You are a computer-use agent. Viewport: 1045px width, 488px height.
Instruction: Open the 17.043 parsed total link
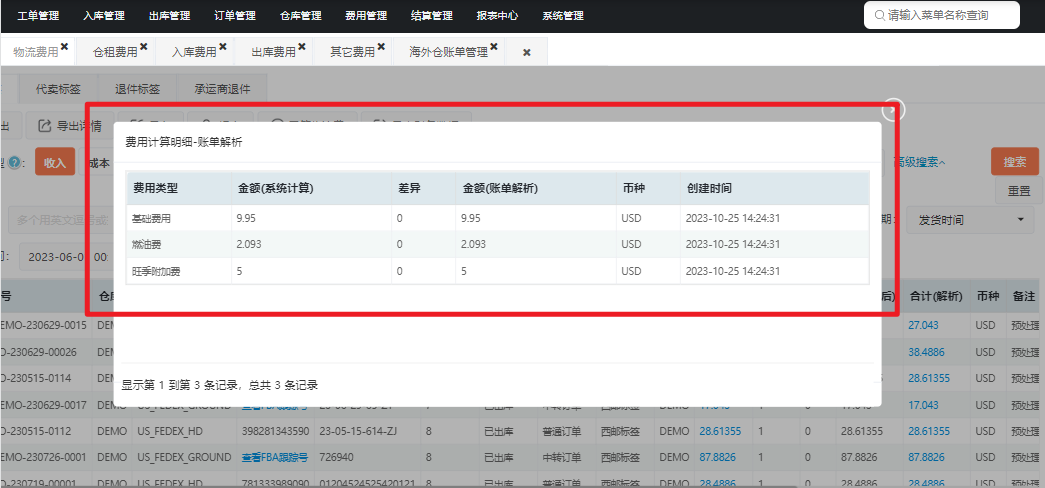(x=923, y=405)
